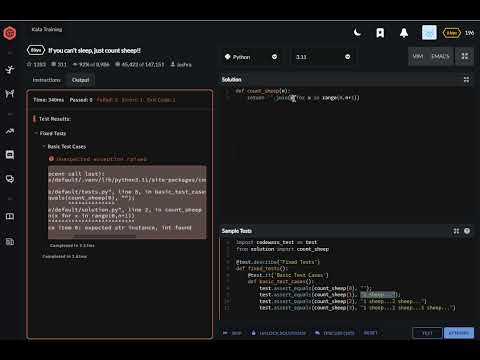The width and height of the screenshot is (480, 360).
Task: Open the user profile avatar
Action: pyautogui.click(x=429, y=33)
